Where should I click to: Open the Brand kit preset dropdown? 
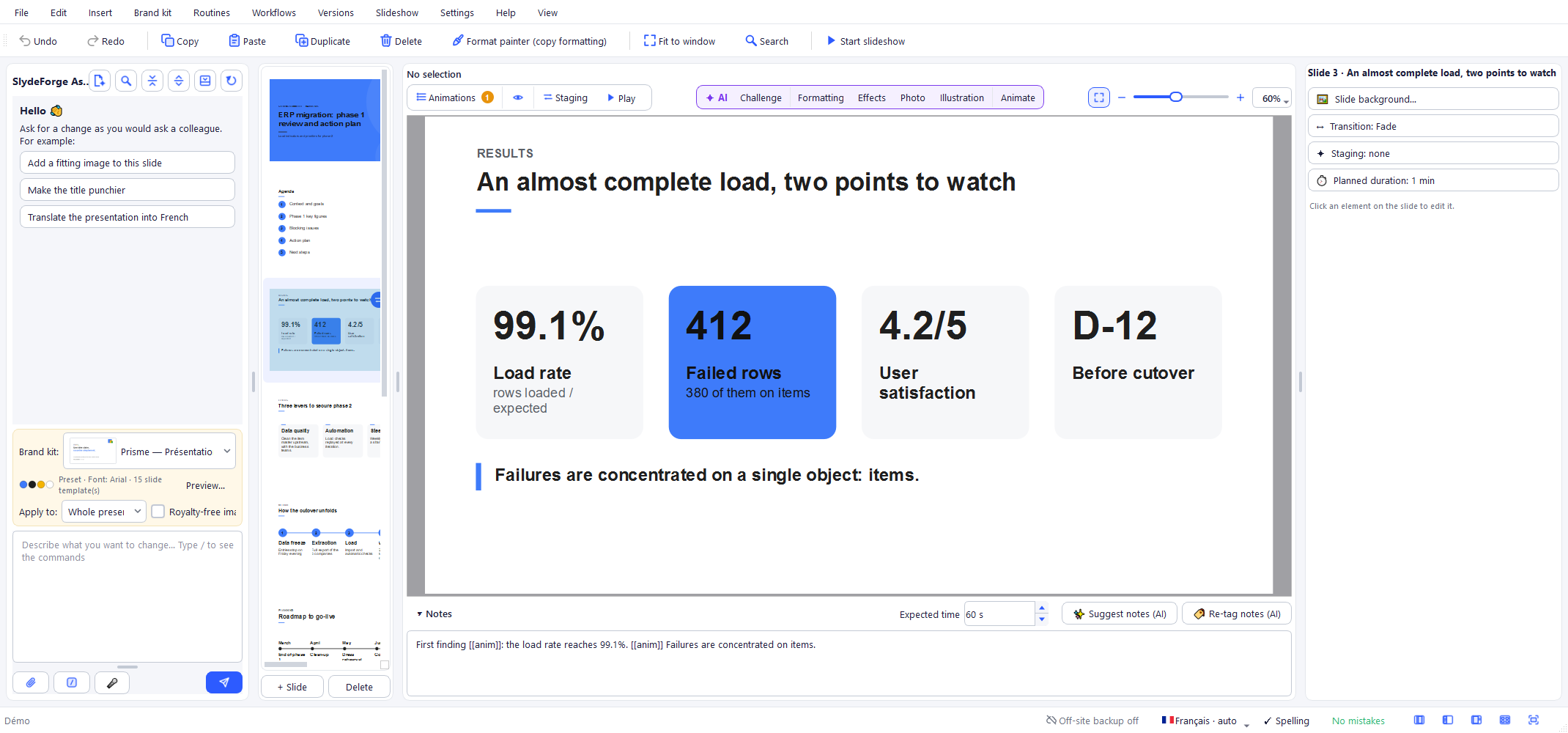(x=149, y=452)
